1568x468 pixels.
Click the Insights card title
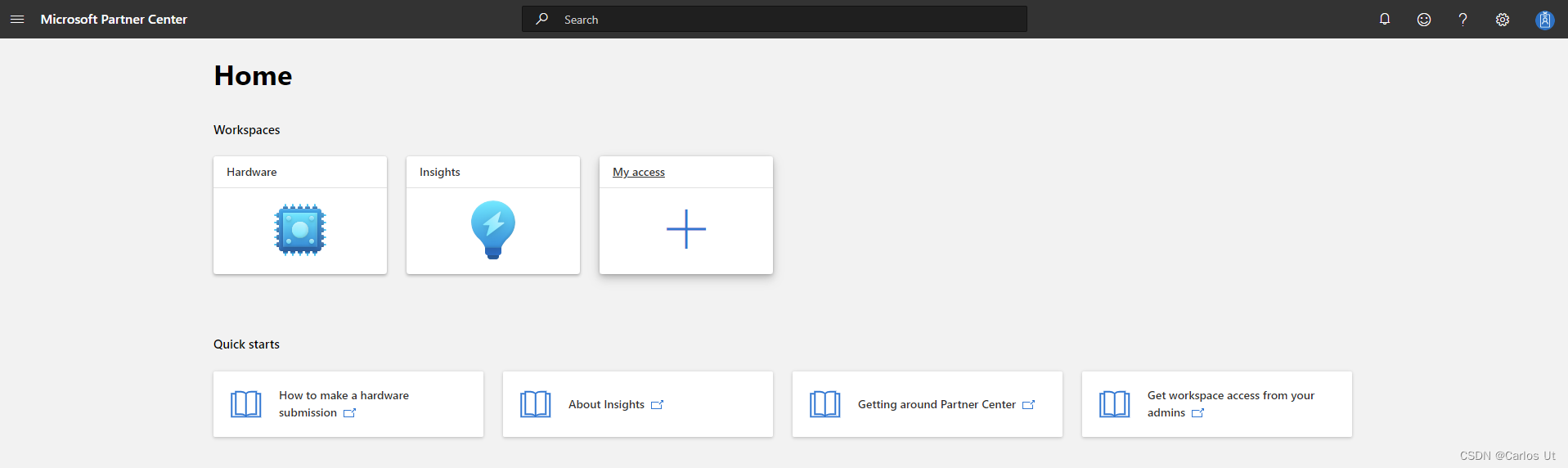(440, 172)
